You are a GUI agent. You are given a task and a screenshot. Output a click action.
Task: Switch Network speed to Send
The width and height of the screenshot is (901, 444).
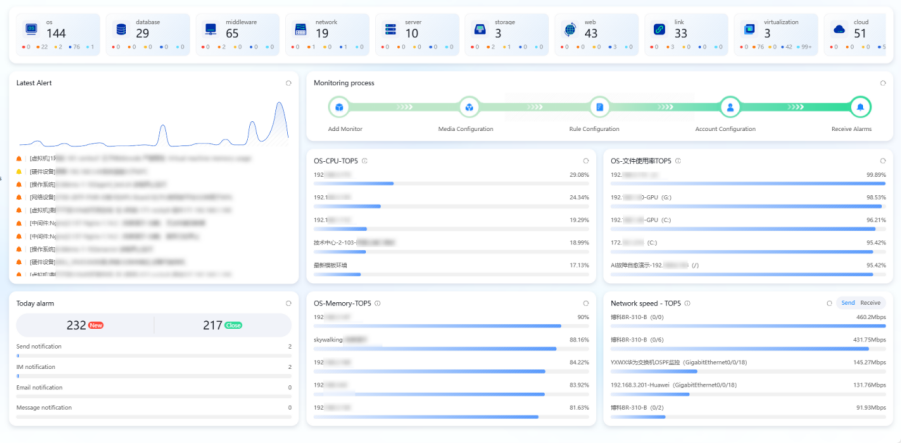click(x=848, y=302)
